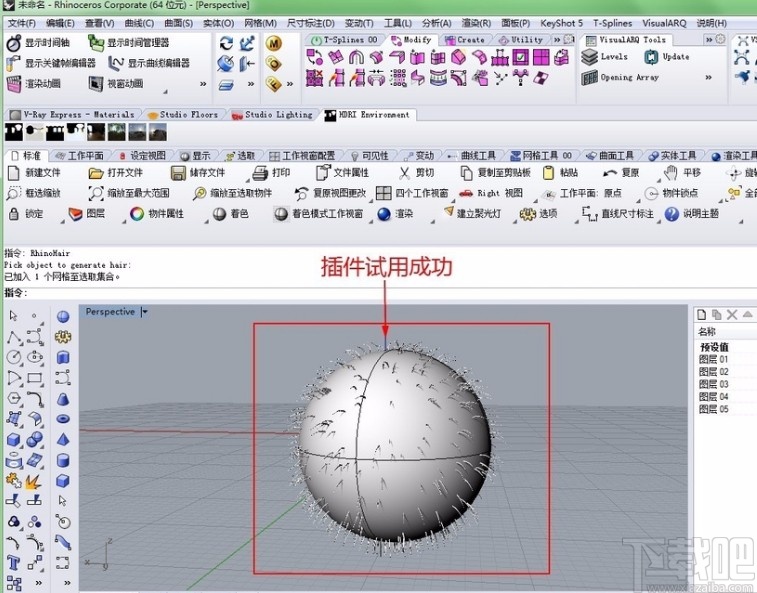Switch to Studio Lighting tab

(272, 115)
